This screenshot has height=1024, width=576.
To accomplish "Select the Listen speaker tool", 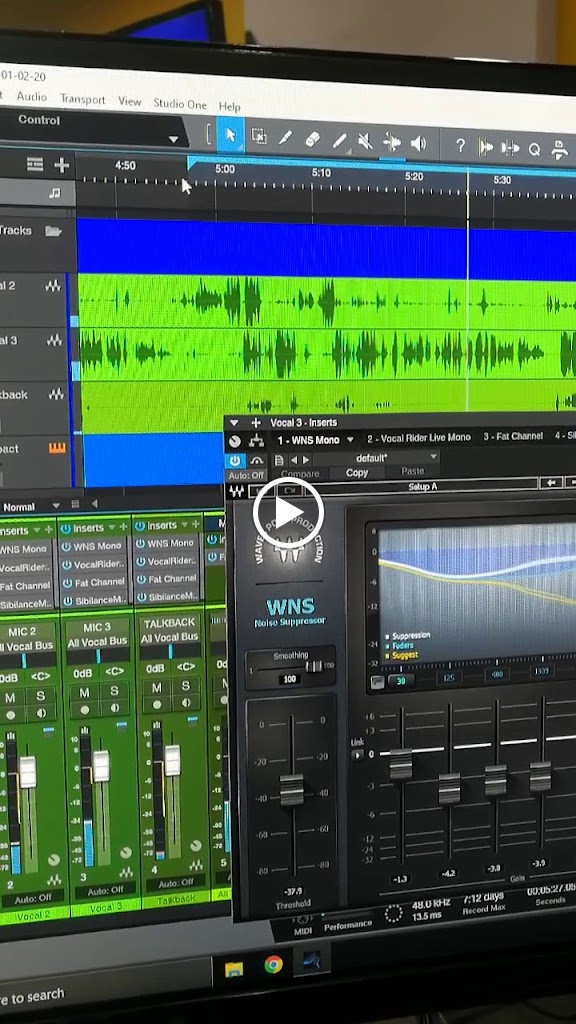I will [419, 144].
